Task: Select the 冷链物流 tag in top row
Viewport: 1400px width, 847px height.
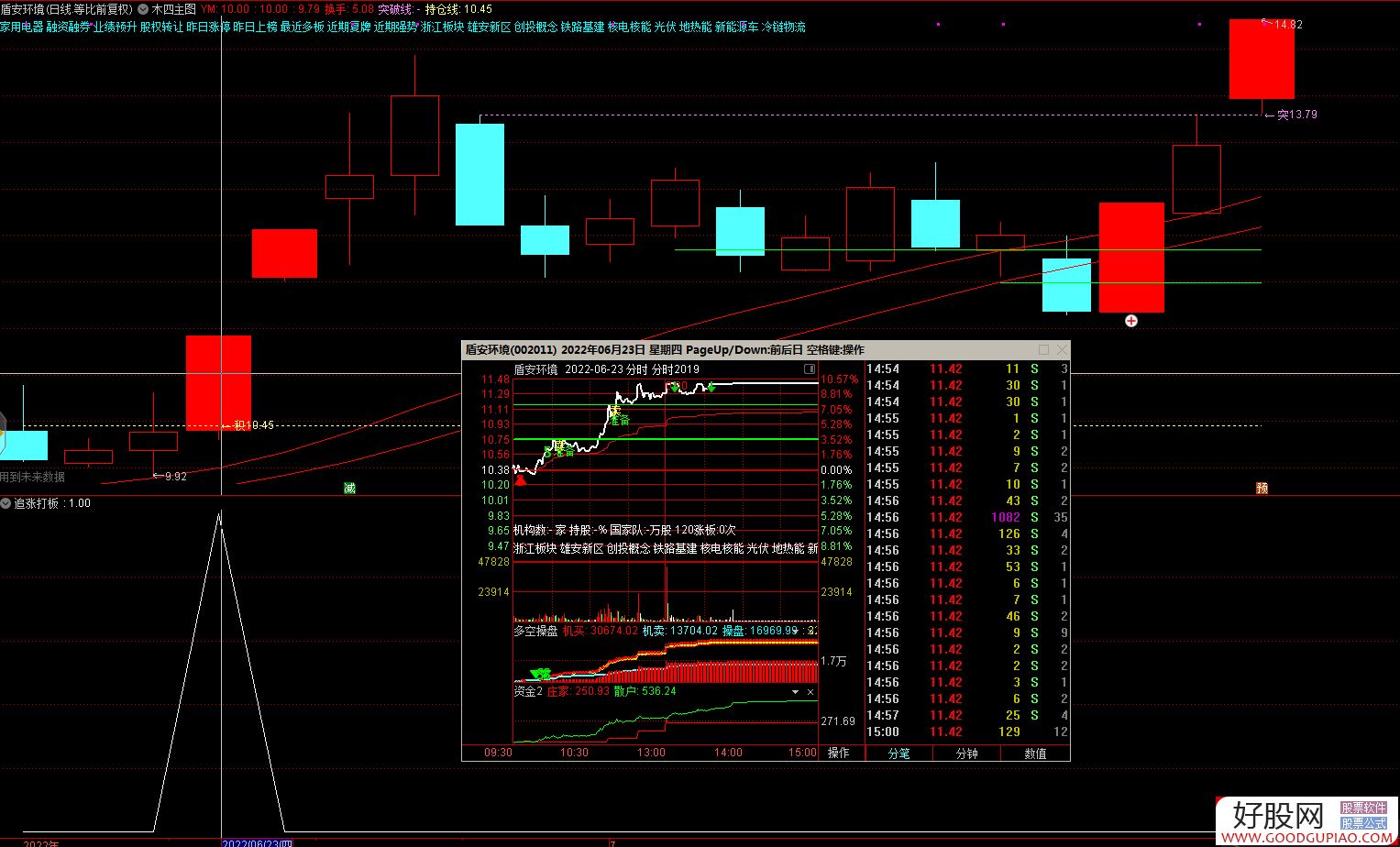Action: (784, 27)
